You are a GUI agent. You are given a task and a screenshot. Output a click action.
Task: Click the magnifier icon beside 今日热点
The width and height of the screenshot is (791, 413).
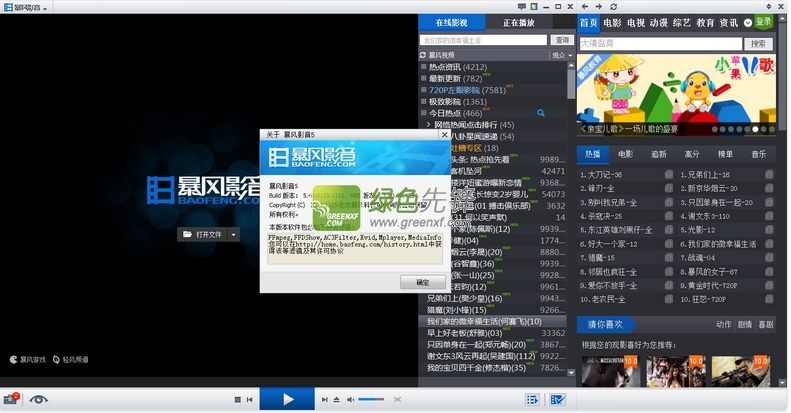click(x=541, y=113)
